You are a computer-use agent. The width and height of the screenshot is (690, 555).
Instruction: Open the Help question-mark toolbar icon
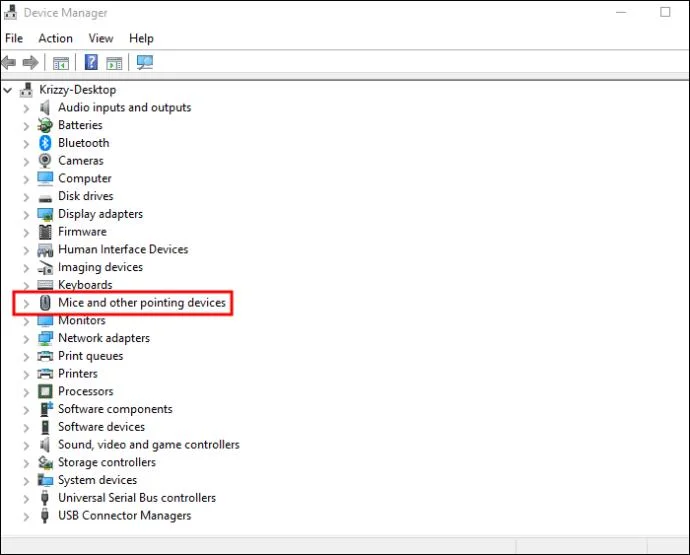pyautogui.click(x=91, y=62)
